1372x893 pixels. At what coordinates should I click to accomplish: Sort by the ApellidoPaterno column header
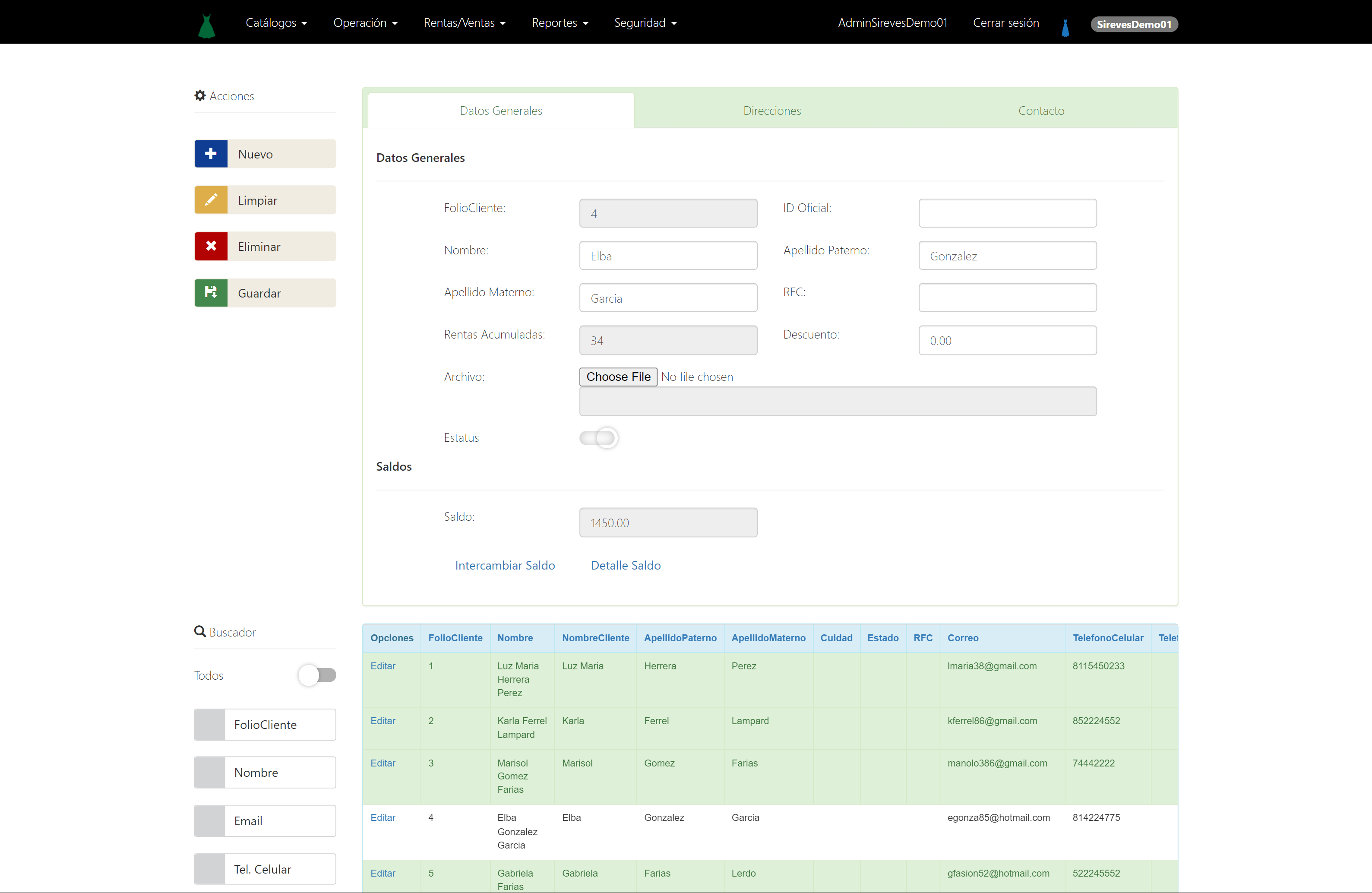coord(680,638)
